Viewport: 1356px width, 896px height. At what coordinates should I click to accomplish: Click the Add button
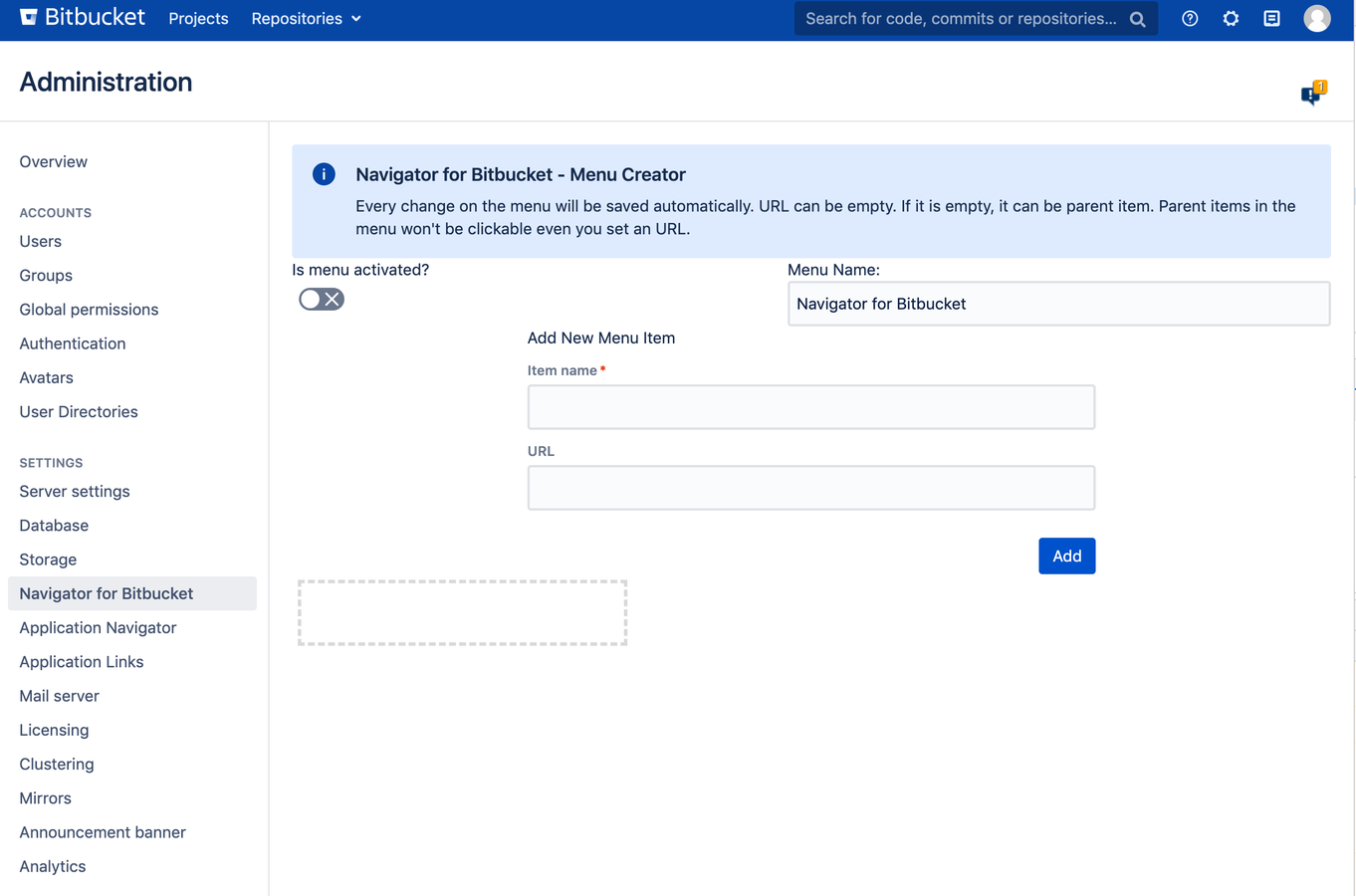[1066, 556]
